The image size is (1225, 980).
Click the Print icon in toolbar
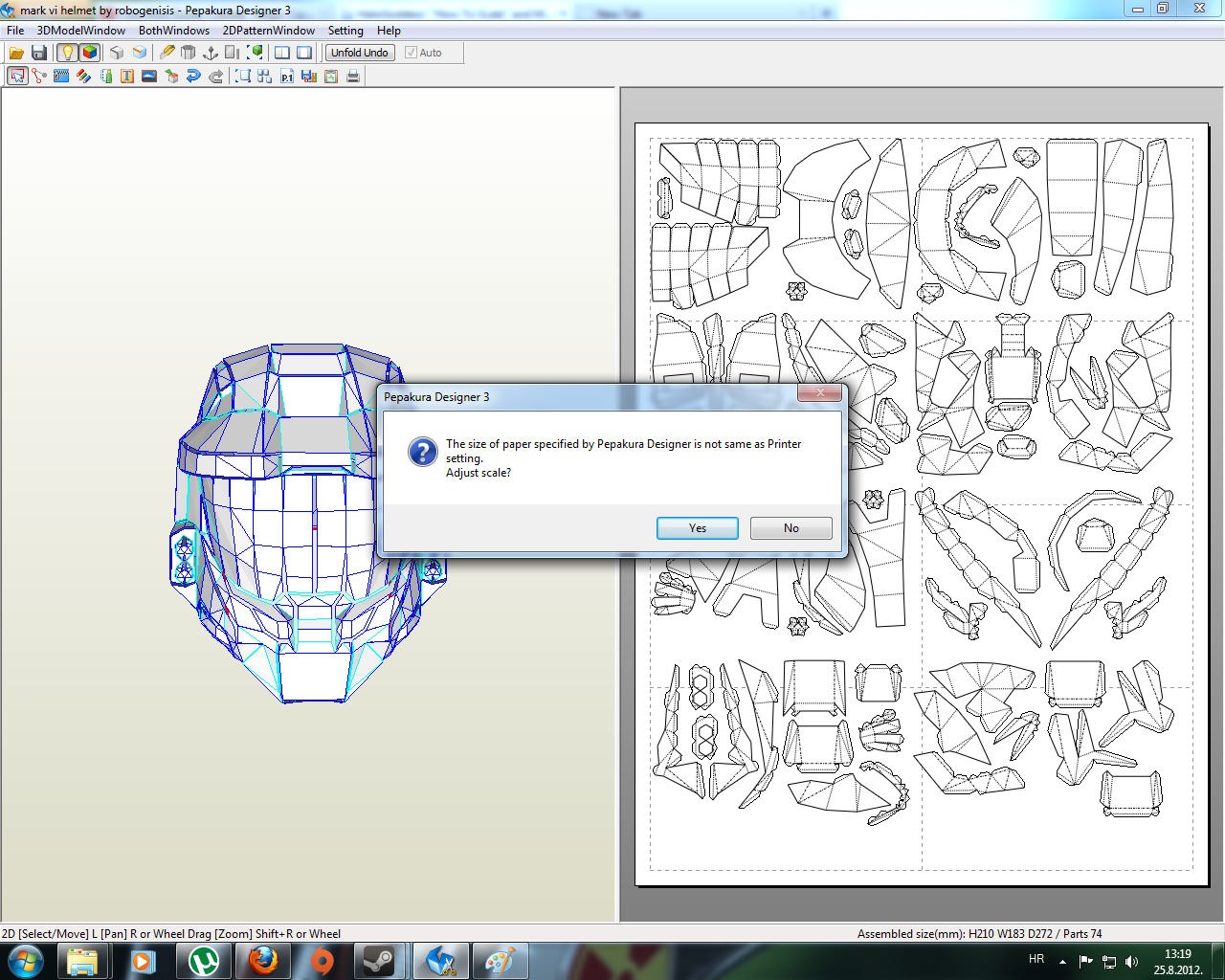353,76
